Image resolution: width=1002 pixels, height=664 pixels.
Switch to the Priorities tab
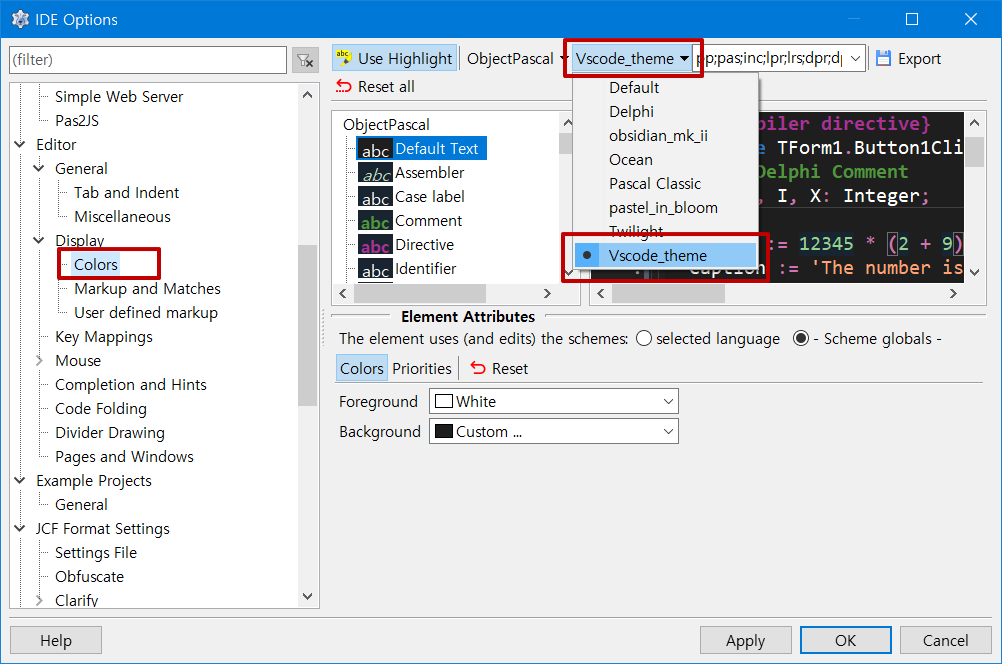coord(422,368)
